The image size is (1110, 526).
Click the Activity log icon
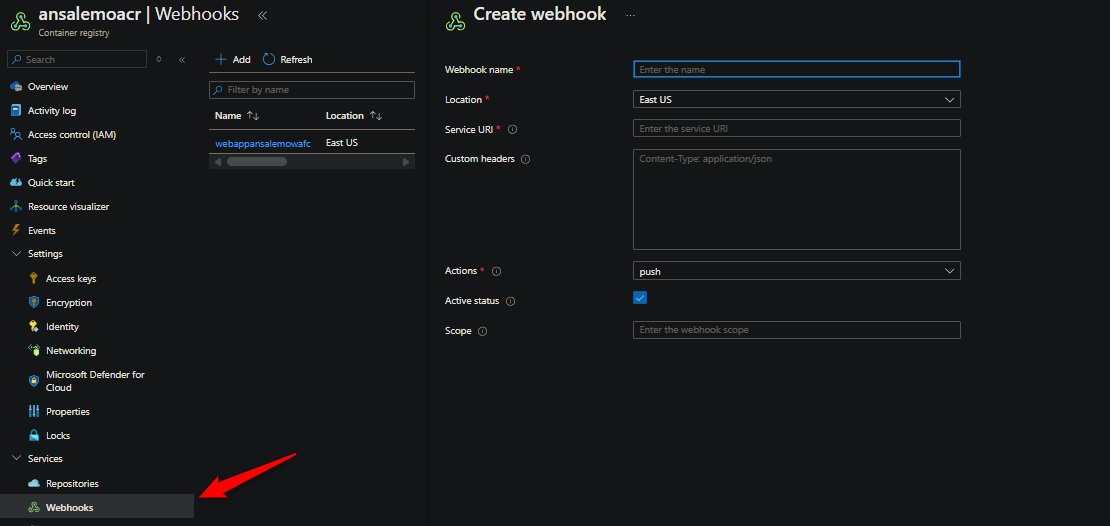[16, 110]
